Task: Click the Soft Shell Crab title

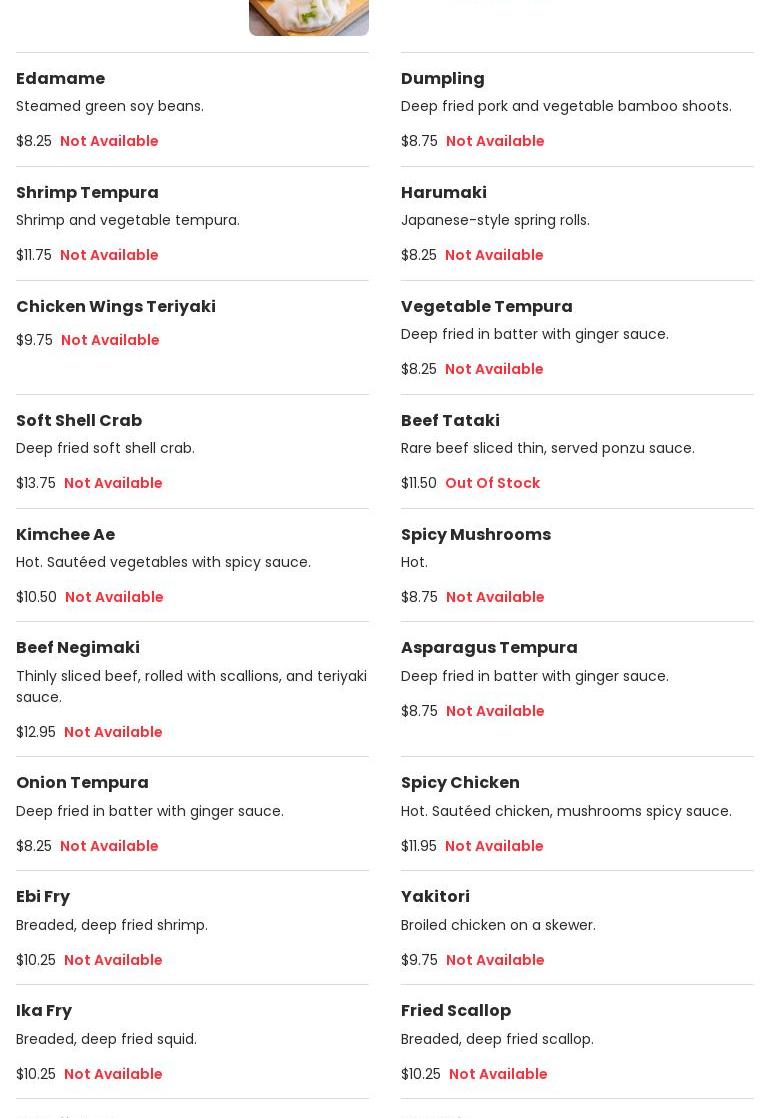Action: (79, 421)
